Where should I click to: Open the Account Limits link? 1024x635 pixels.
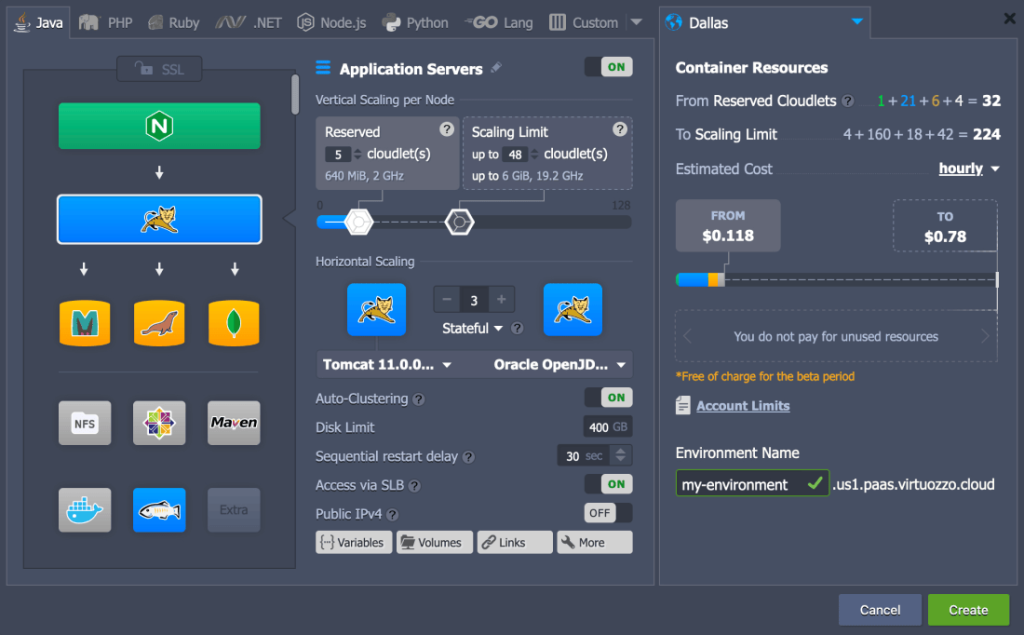pos(742,406)
